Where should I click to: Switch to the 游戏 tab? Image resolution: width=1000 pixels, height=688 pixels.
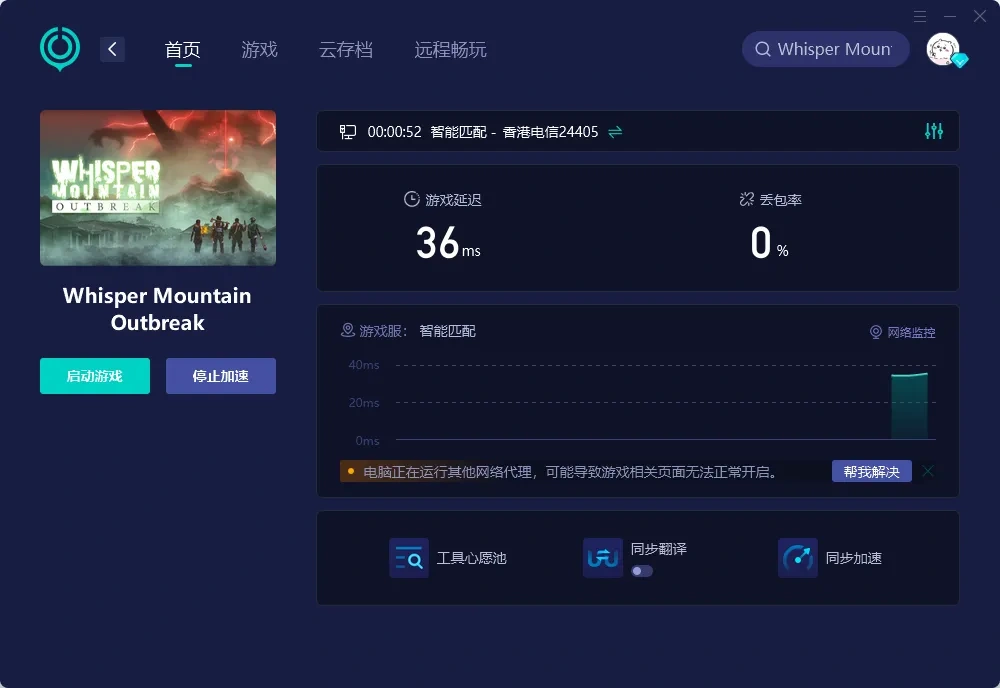(260, 49)
